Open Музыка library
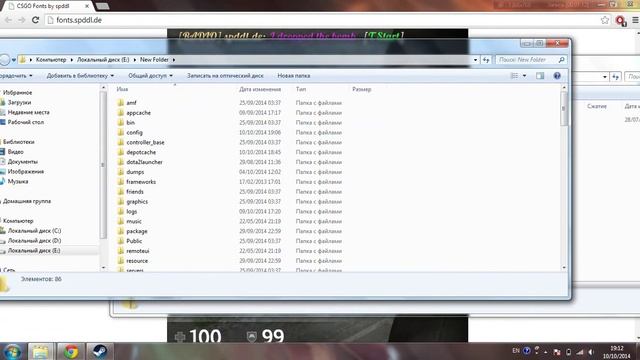Screen dimensions: 640x360 [18, 181]
